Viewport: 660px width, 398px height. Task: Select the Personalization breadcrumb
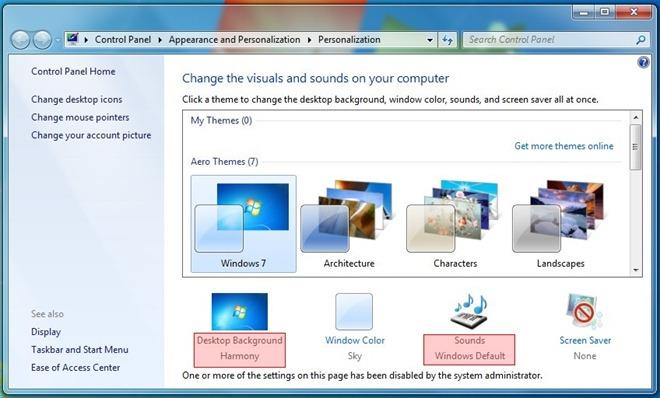pyautogui.click(x=349, y=40)
